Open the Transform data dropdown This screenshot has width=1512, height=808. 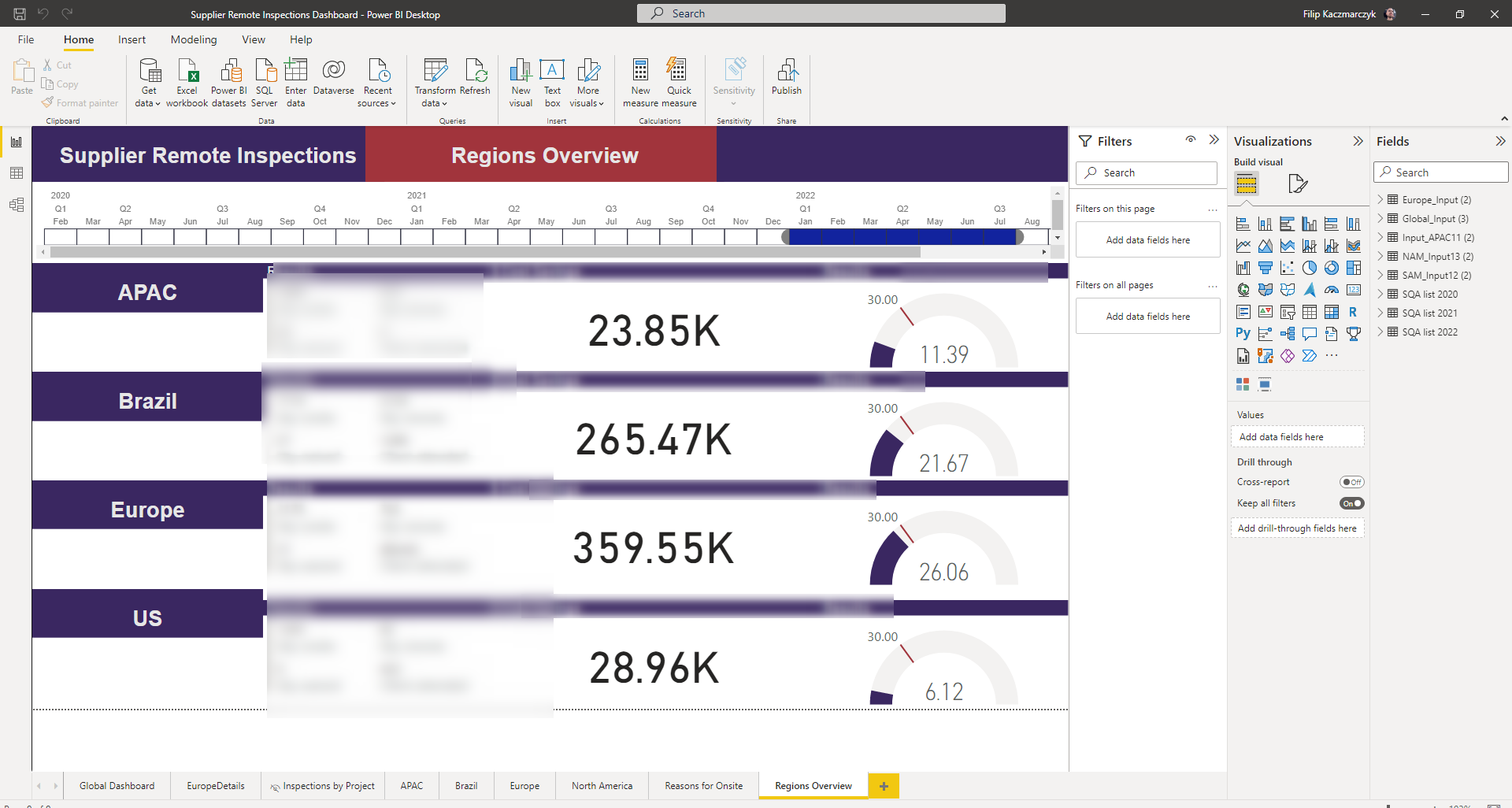(x=435, y=97)
